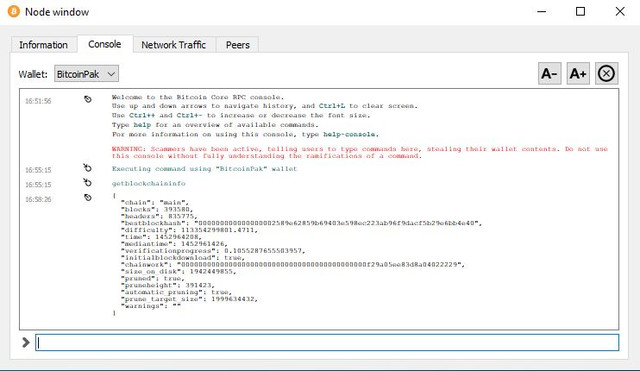Select the Console tab
The width and height of the screenshot is (640, 371).
coord(104,44)
